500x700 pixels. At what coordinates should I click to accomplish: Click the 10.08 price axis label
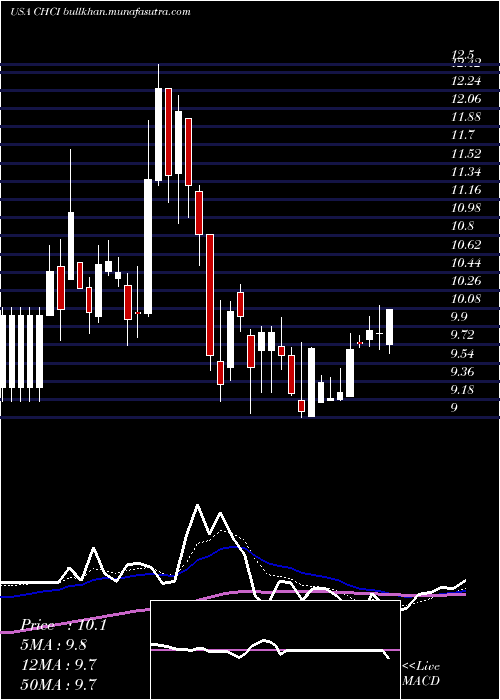point(467,299)
